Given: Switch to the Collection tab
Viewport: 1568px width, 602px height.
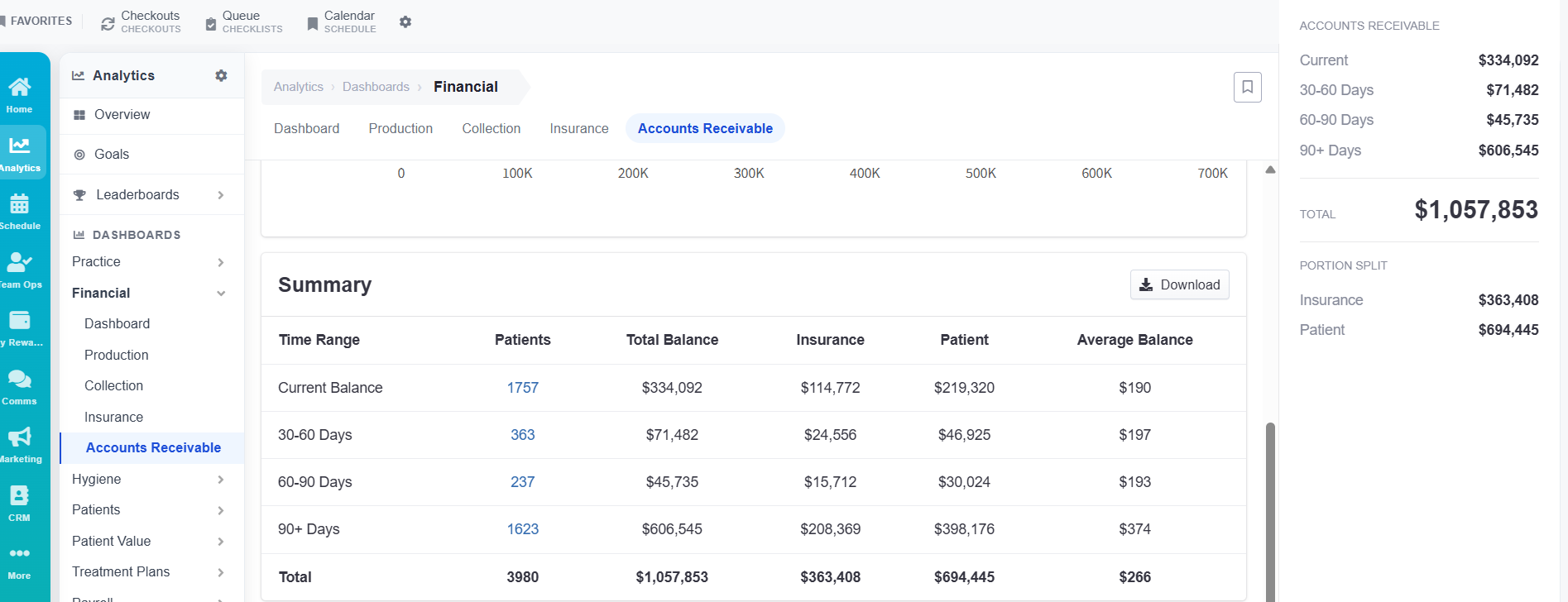Looking at the screenshot, I should 491,128.
